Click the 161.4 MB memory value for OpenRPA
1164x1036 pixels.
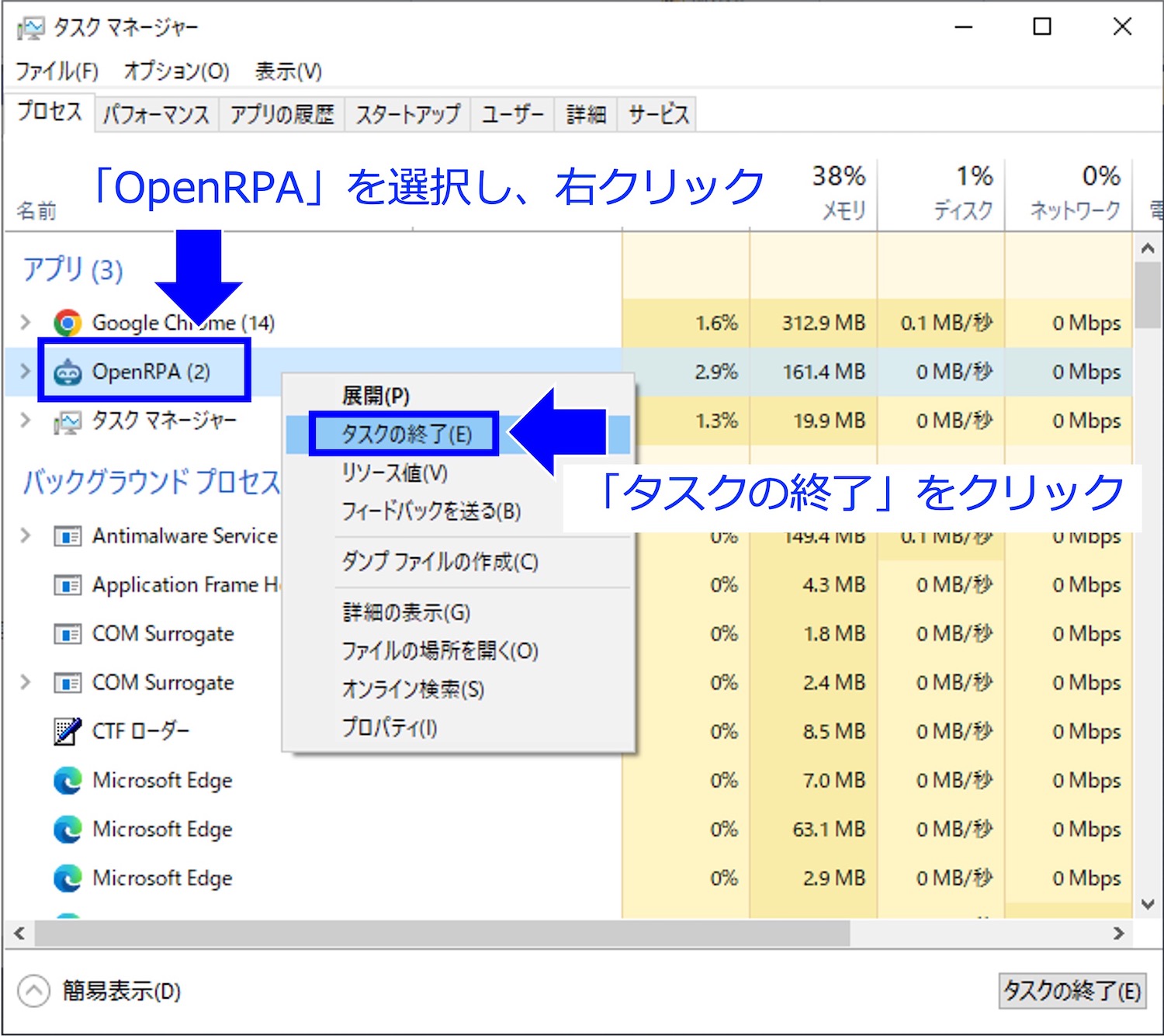click(x=823, y=372)
